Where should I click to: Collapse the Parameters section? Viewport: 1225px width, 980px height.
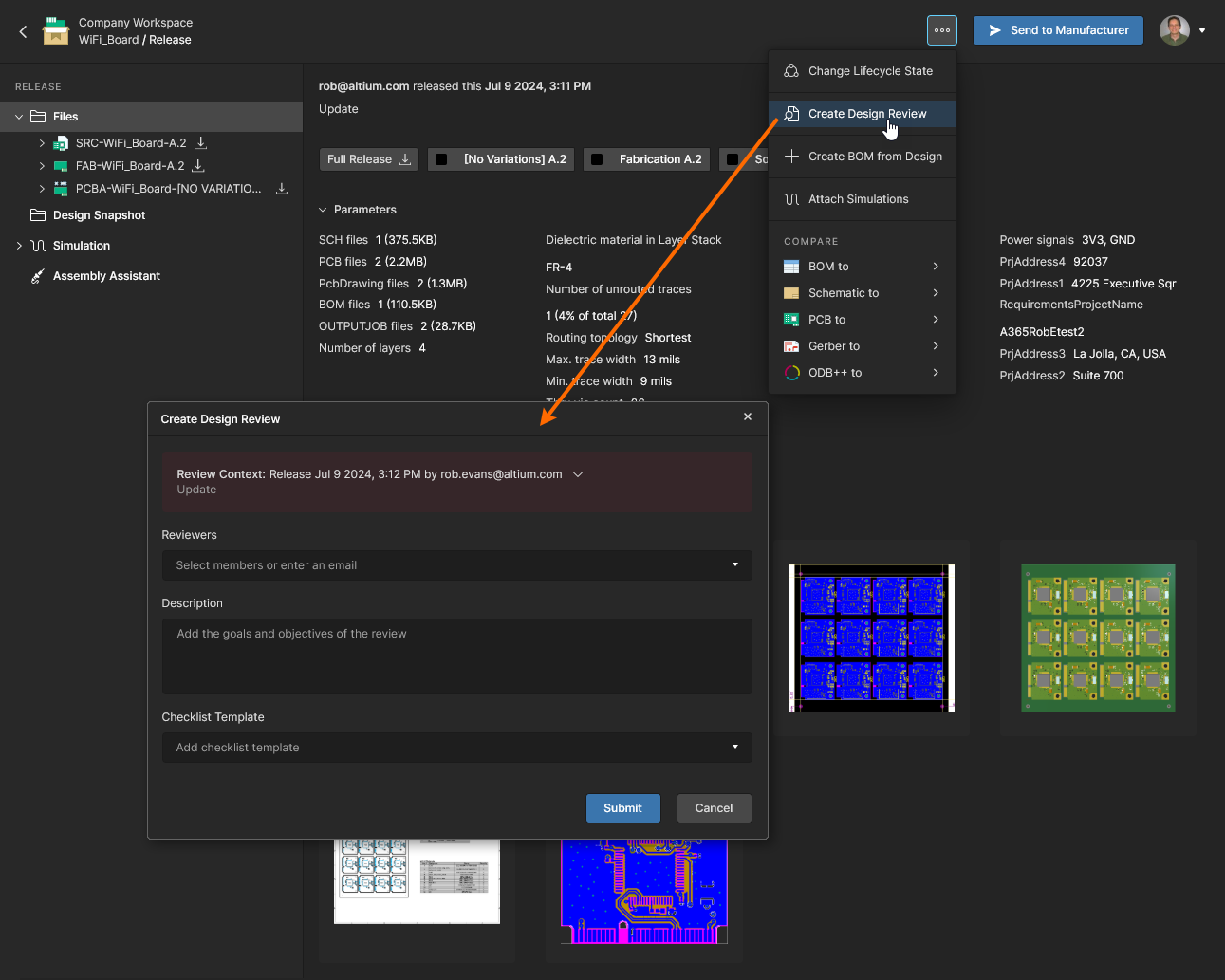(323, 210)
